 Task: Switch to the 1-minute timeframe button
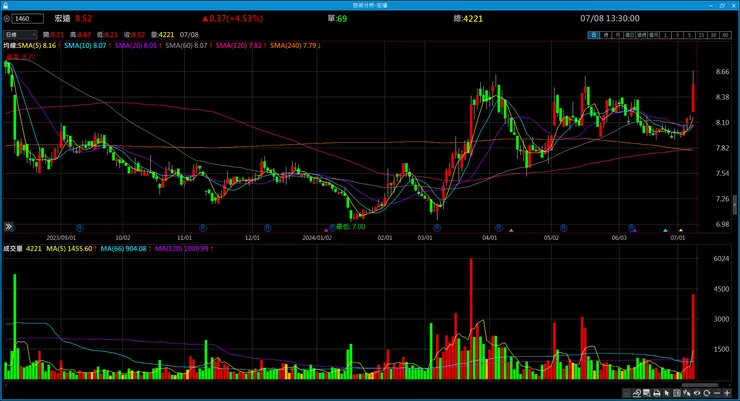(x=665, y=35)
